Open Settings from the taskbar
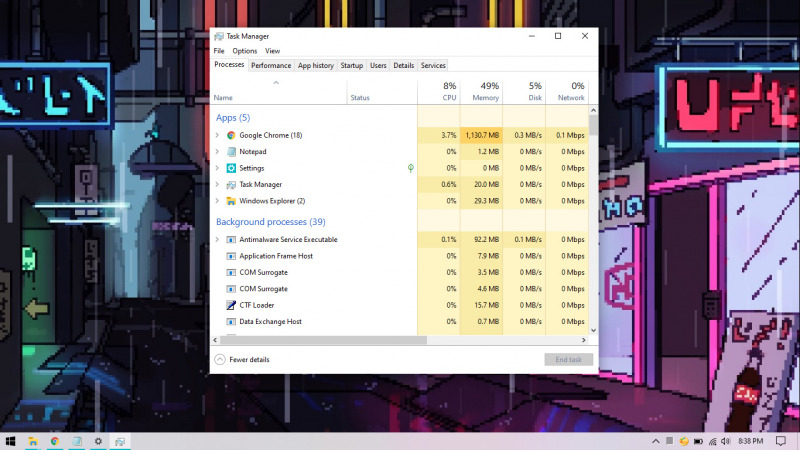The image size is (800, 450). coord(98,441)
